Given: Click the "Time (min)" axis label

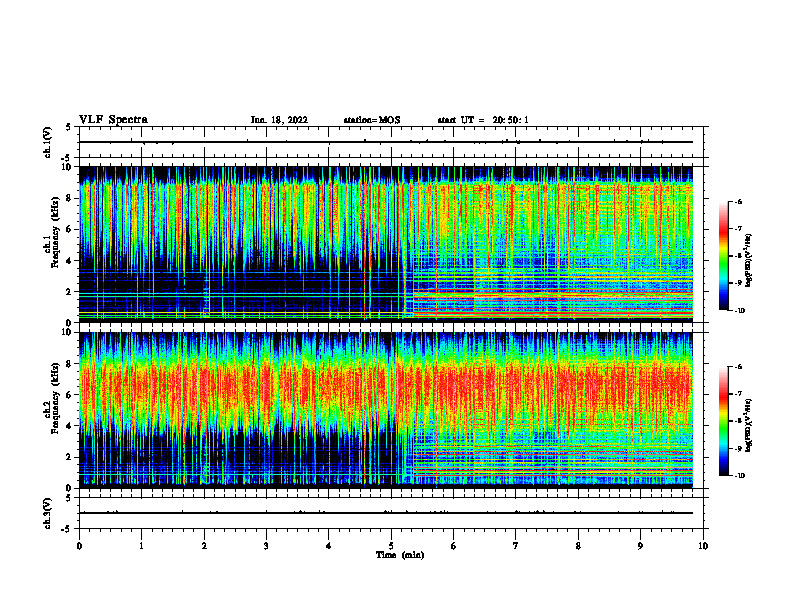Looking at the screenshot, I should click(x=400, y=555).
